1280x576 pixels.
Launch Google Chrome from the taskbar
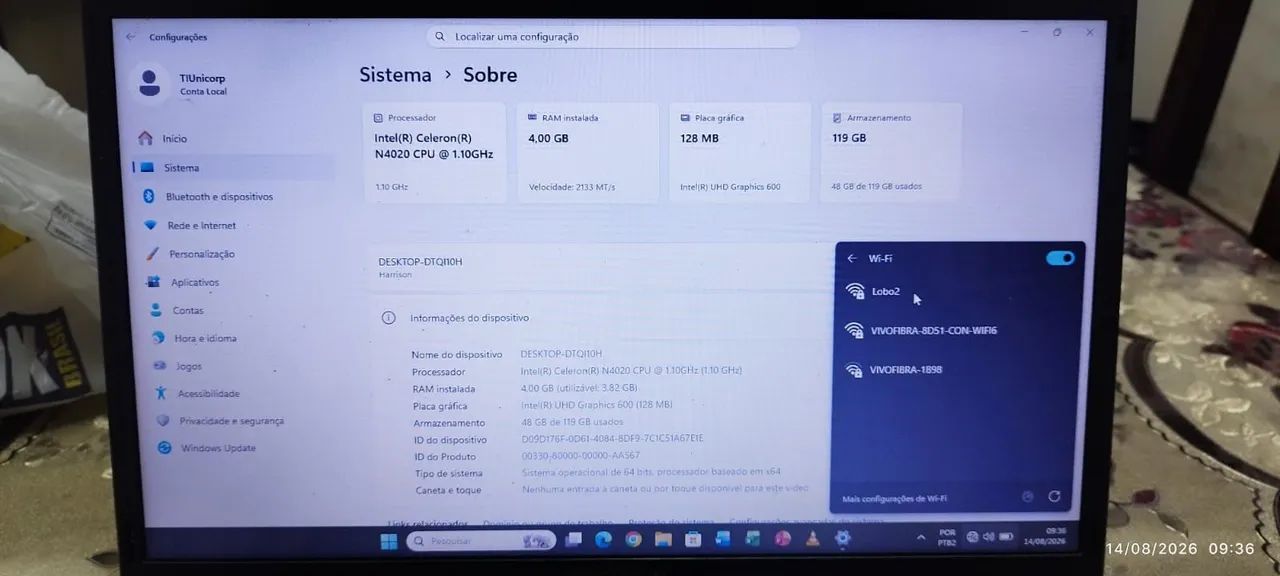pyautogui.click(x=633, y=540)
